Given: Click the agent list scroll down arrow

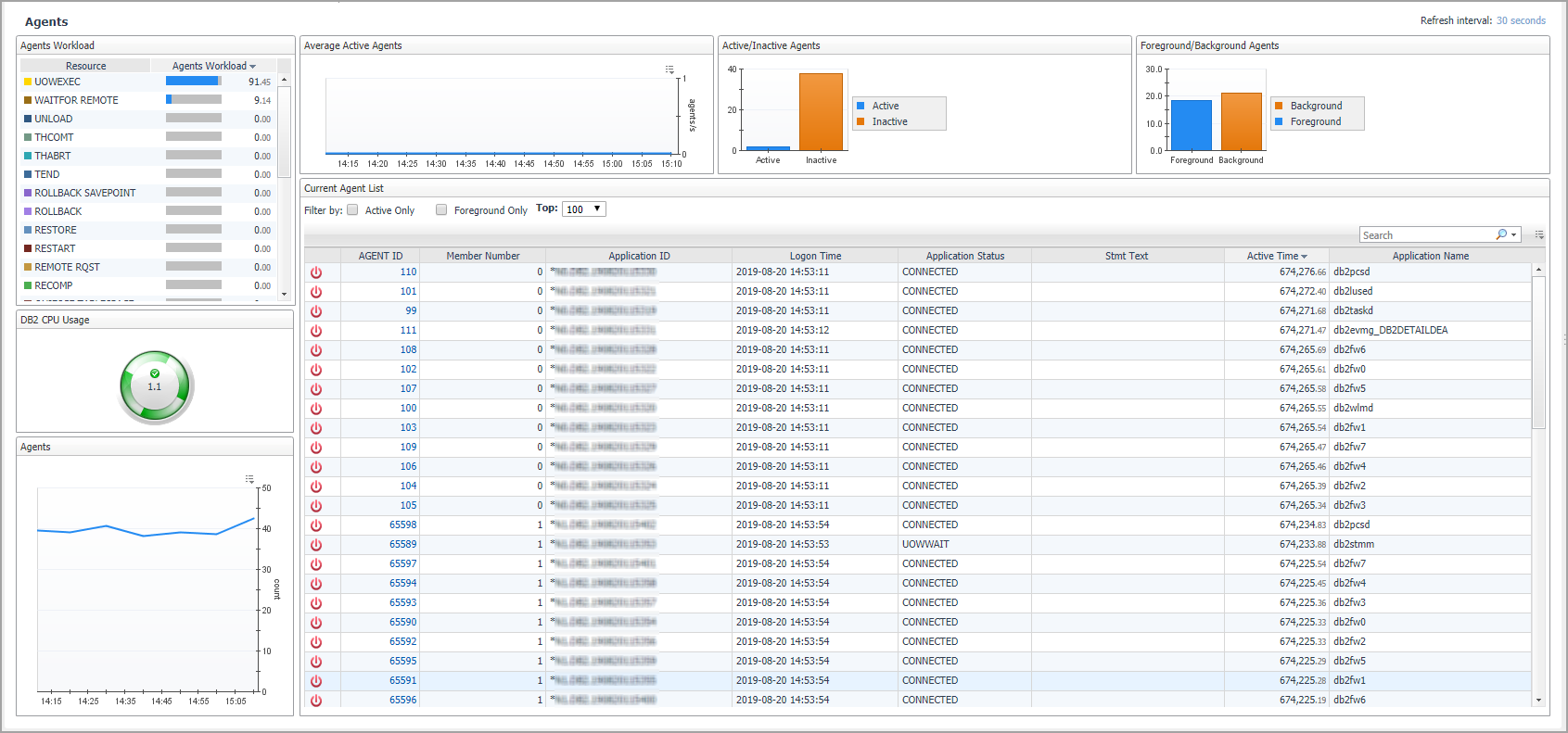Looking at the screenshot, I should [1538, 701].
